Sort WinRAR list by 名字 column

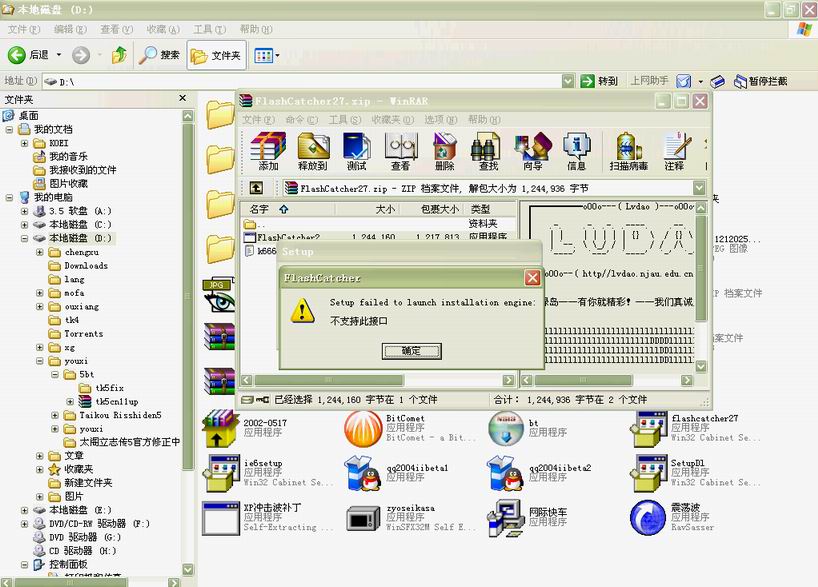pyautogui.click(x=288, y=209)
